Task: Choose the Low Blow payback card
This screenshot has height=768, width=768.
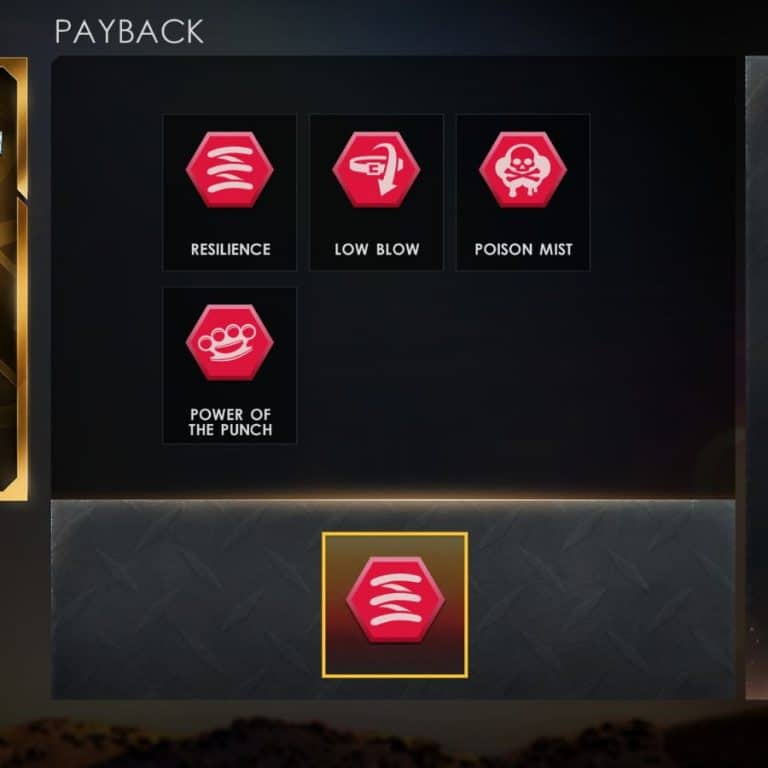Action: 376,192
